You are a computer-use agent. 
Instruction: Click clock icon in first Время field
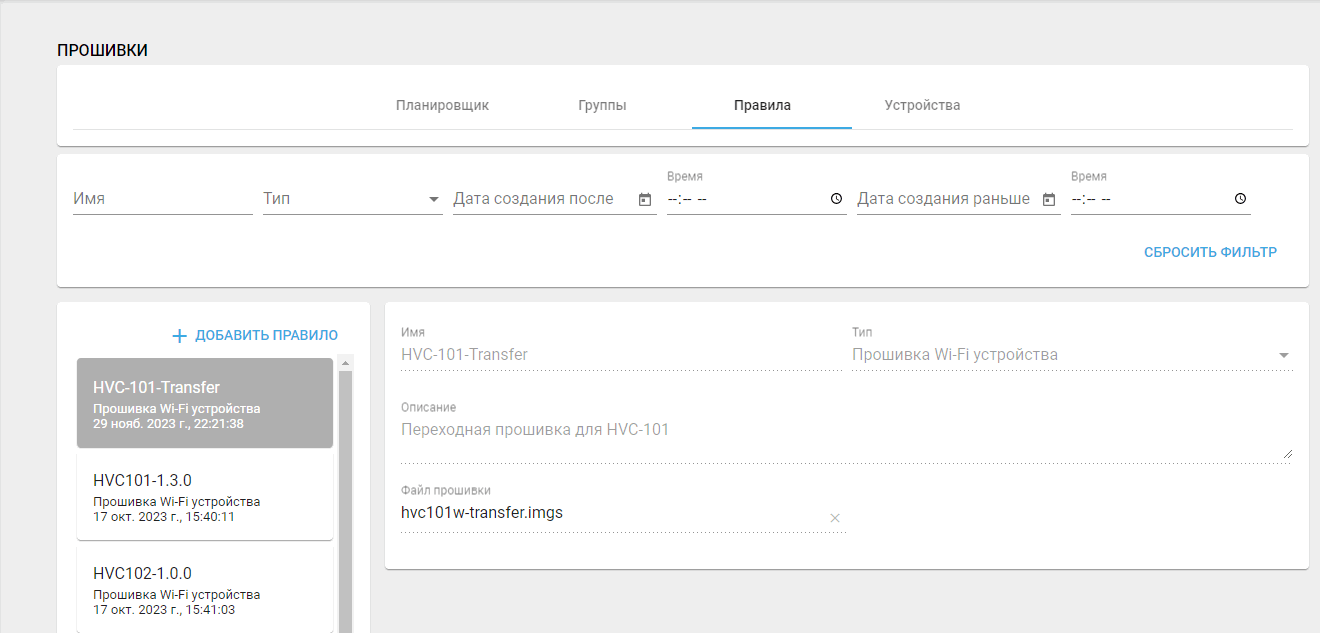(x=837, y=199)
